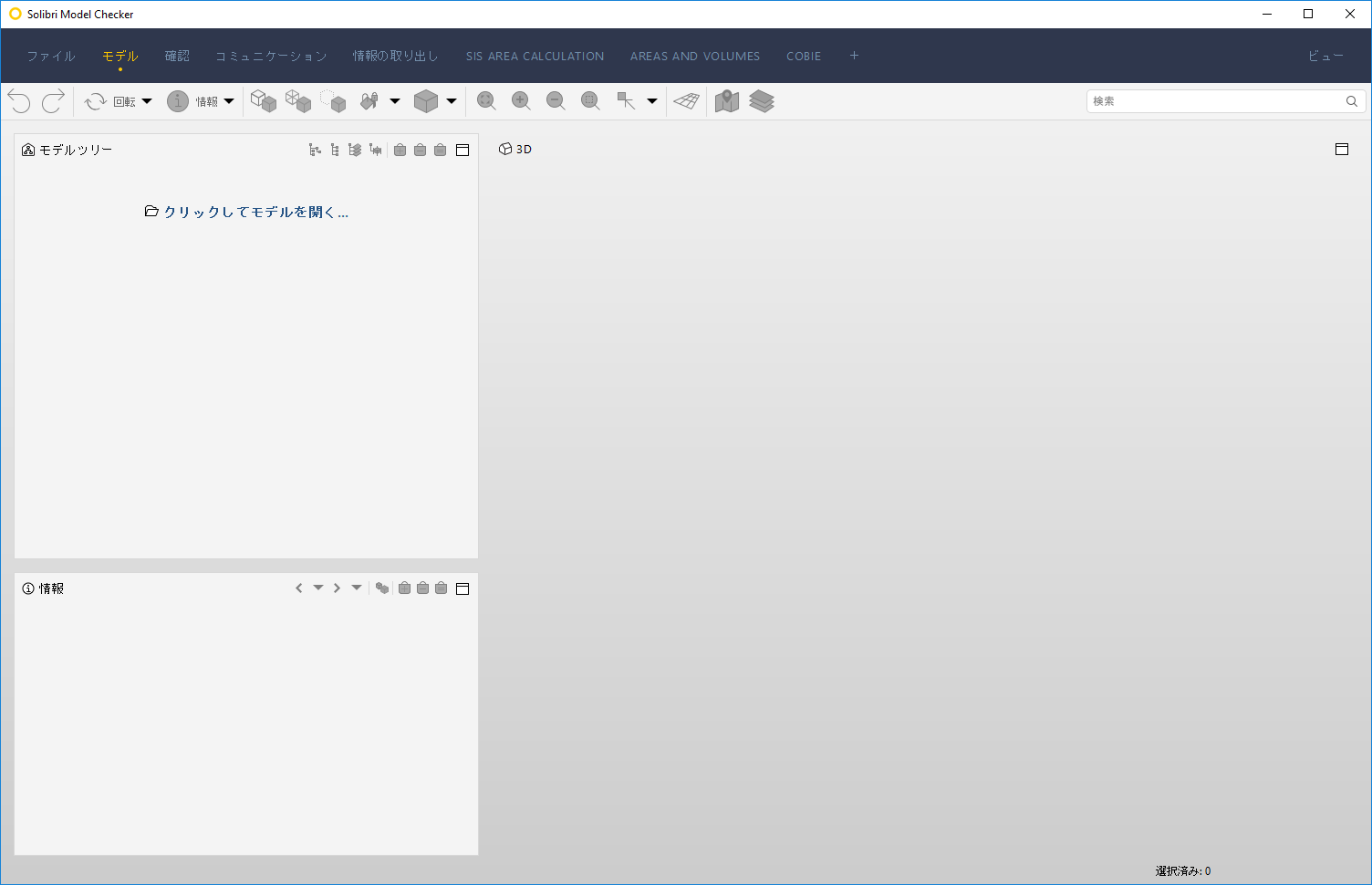Screen dimensions: 1372x885
Task: Open the ビュー menu
Action: coord(1326,56)
